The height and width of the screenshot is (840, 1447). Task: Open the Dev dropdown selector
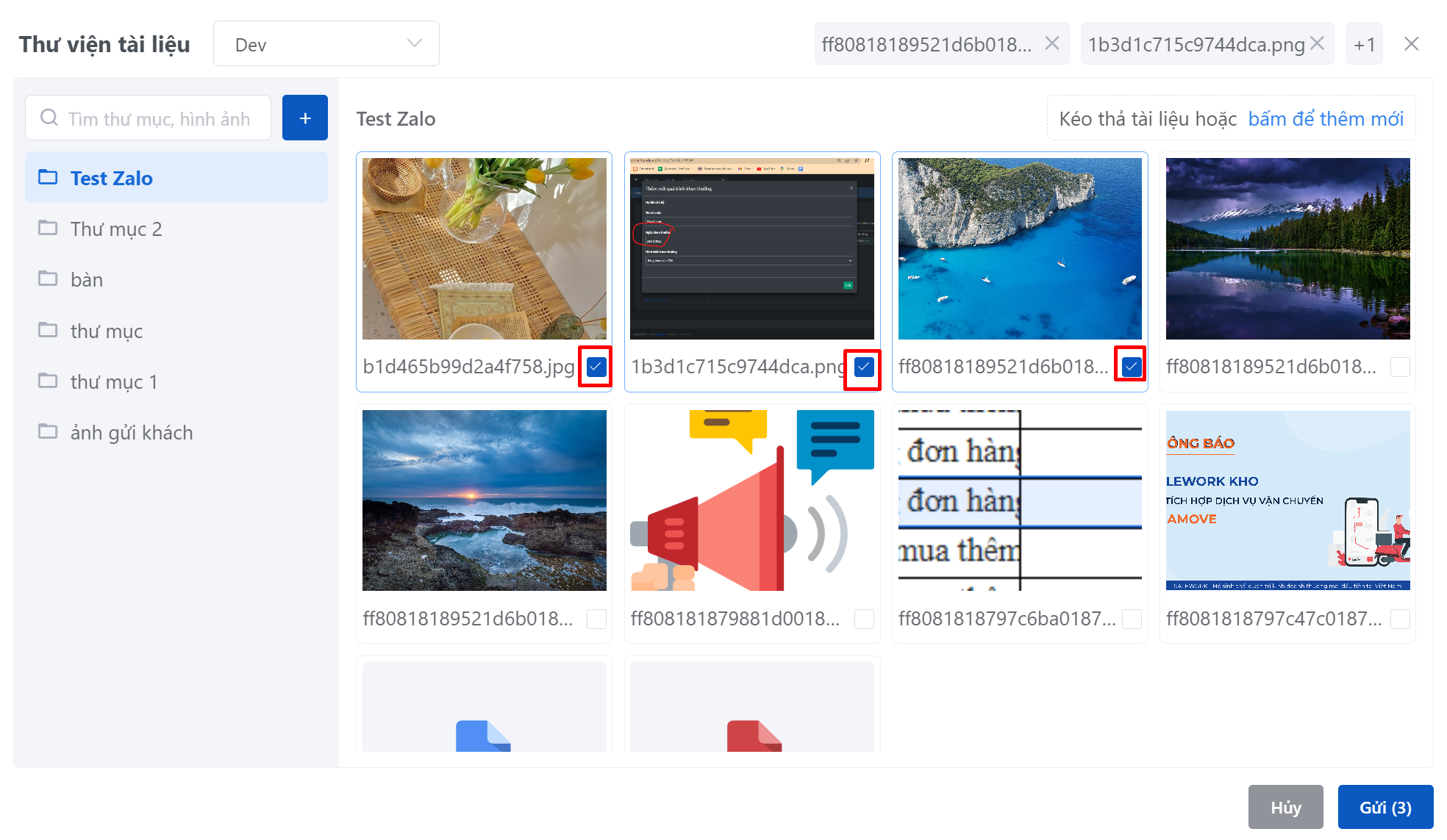tap(326, 44)
